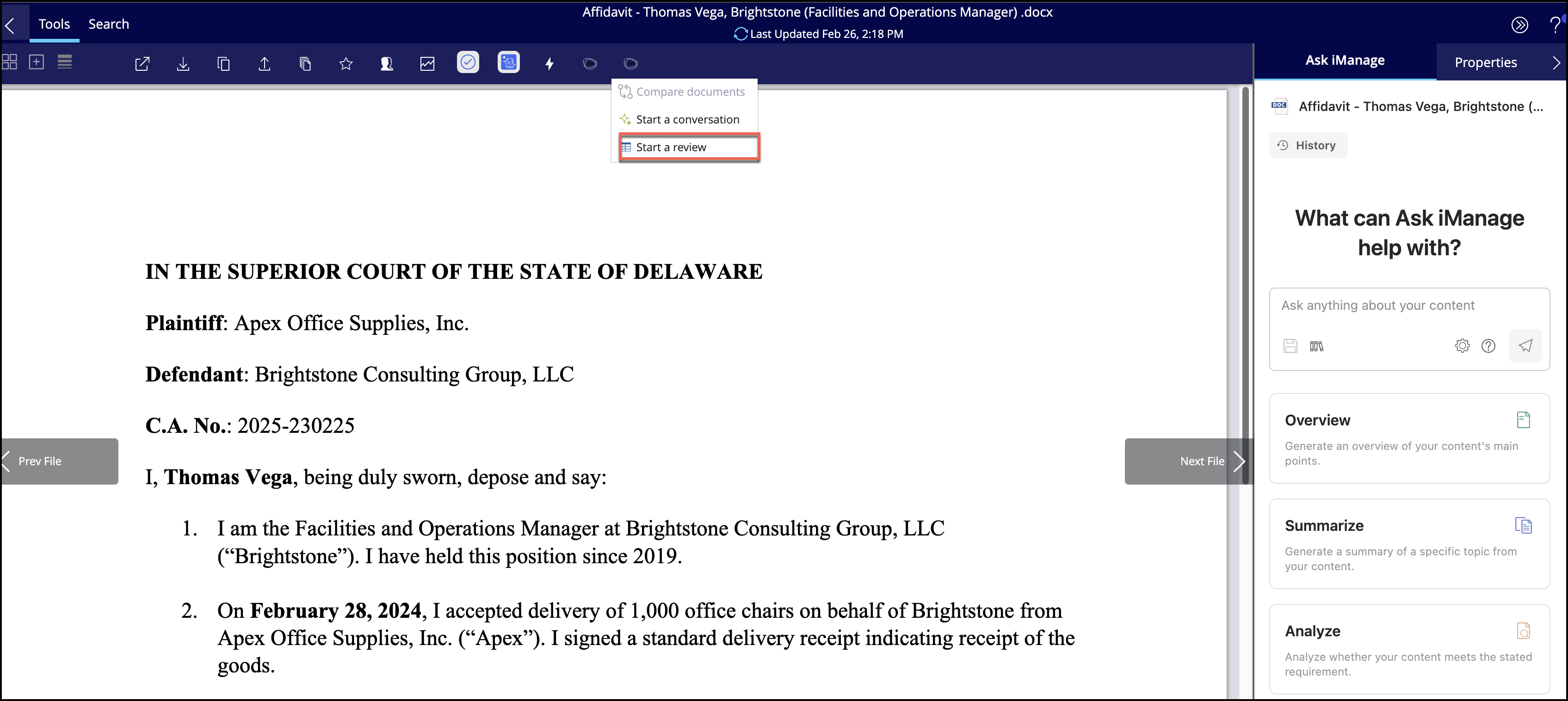This screenshot has width=1568, height=701.
Task: Click the user silhouette icon in toolbar
Action: click(x=387, y=63)
